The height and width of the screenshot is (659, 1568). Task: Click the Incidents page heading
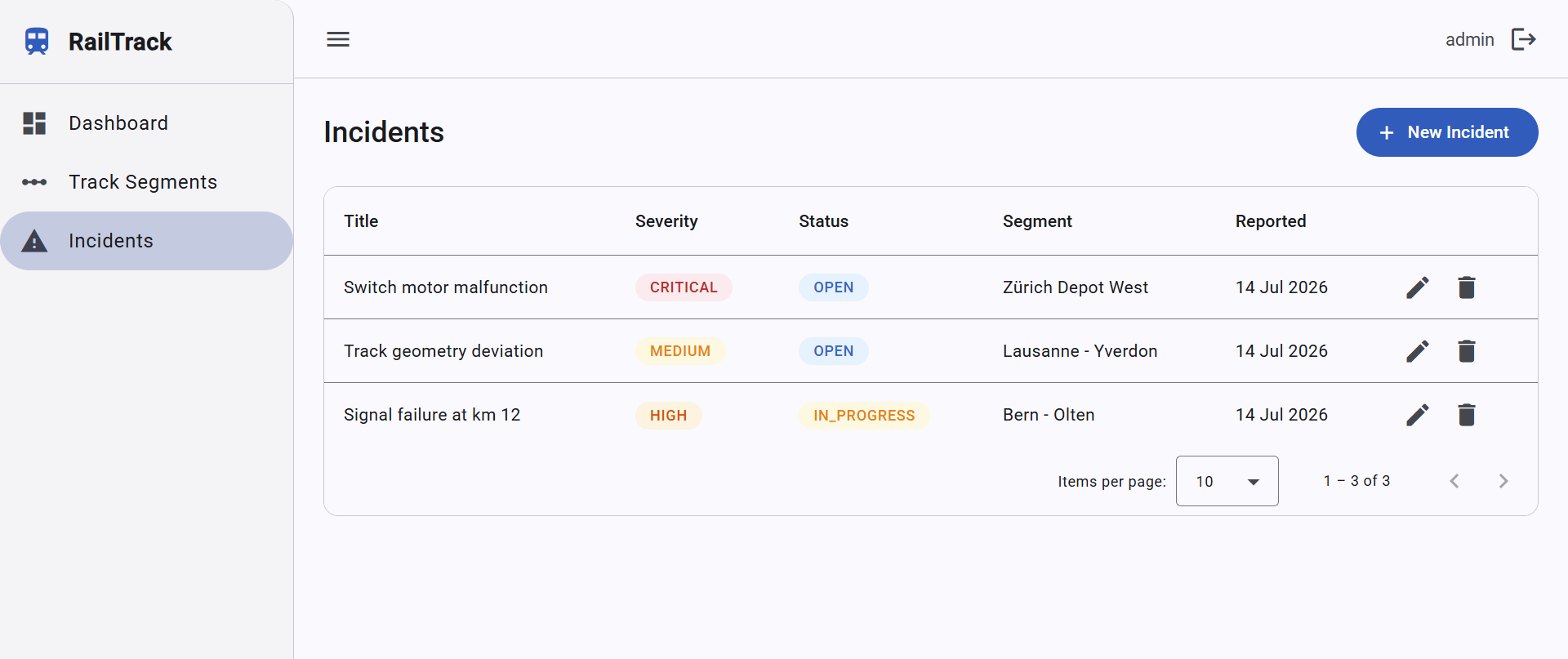(x=384, y=132)
